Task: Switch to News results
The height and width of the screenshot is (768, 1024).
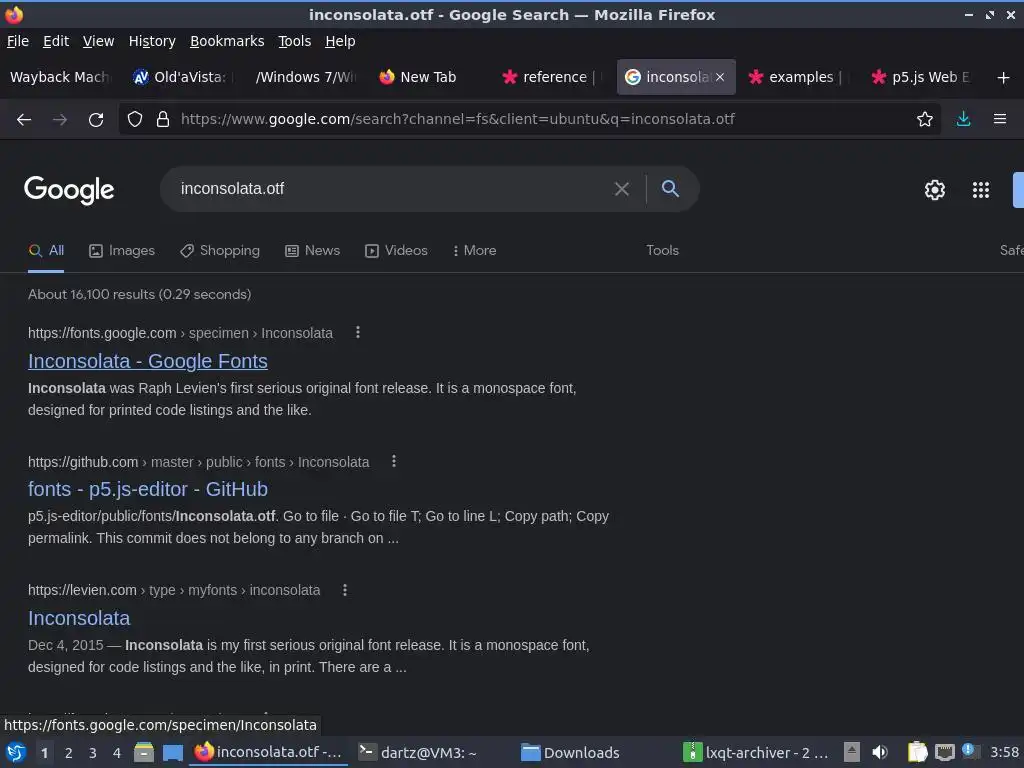Action: click(x=313, y=251)
